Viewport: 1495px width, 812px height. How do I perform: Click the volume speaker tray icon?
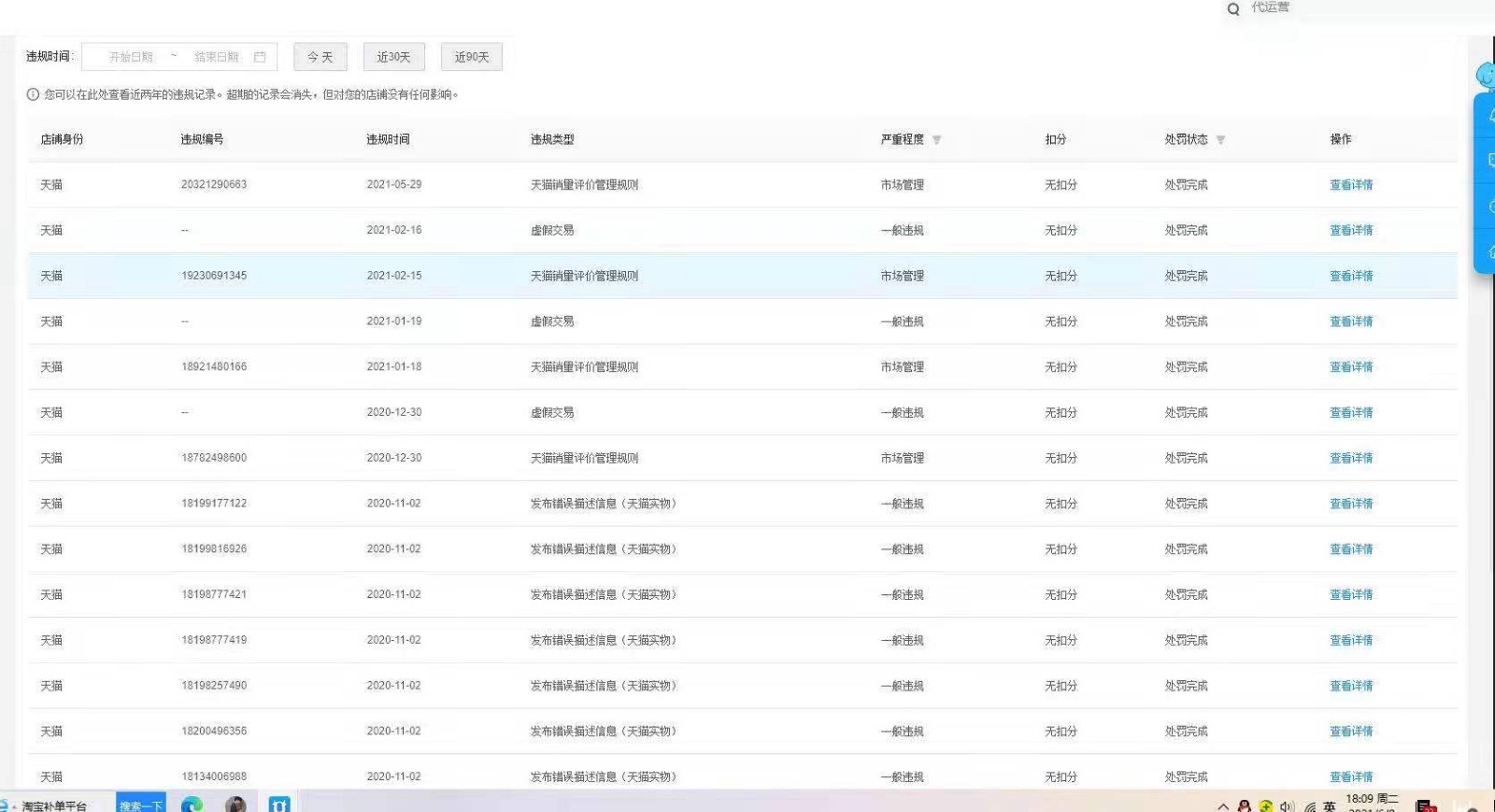coord(1288,805)
